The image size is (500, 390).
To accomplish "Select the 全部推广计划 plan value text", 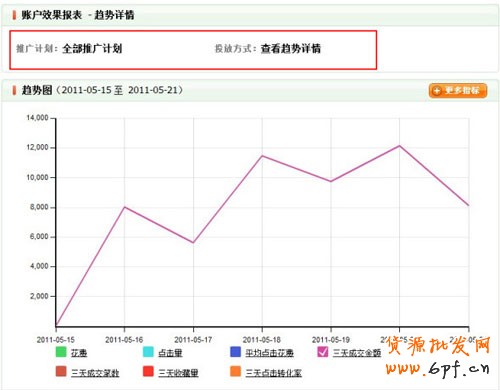I will pos(92,49).
